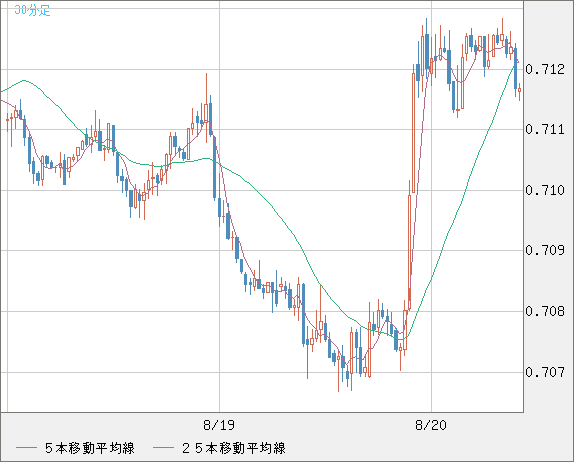Screen dimensions: 574x462
Task: Click the 30分足 timeframe label
Action: pos(32,10)
